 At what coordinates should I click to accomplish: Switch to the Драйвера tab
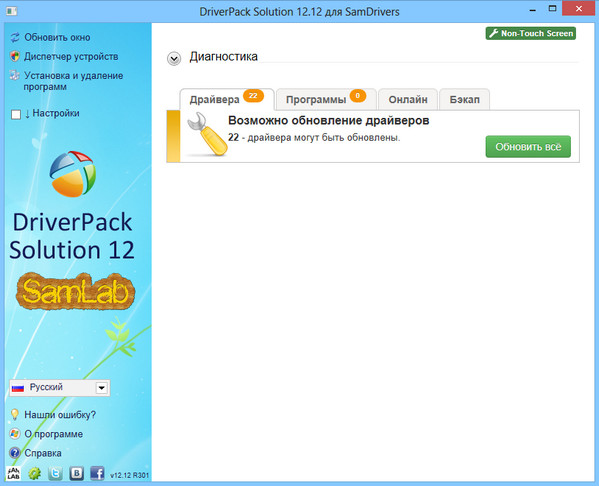pos(227,99)
